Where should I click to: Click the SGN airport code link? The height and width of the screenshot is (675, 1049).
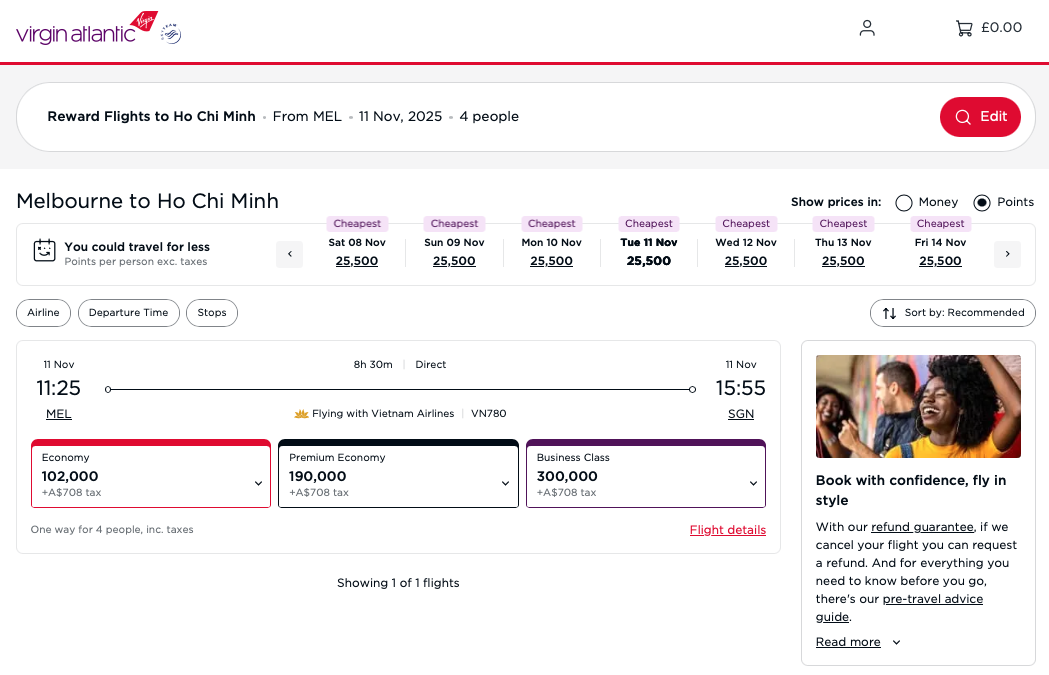pos(741,414)
